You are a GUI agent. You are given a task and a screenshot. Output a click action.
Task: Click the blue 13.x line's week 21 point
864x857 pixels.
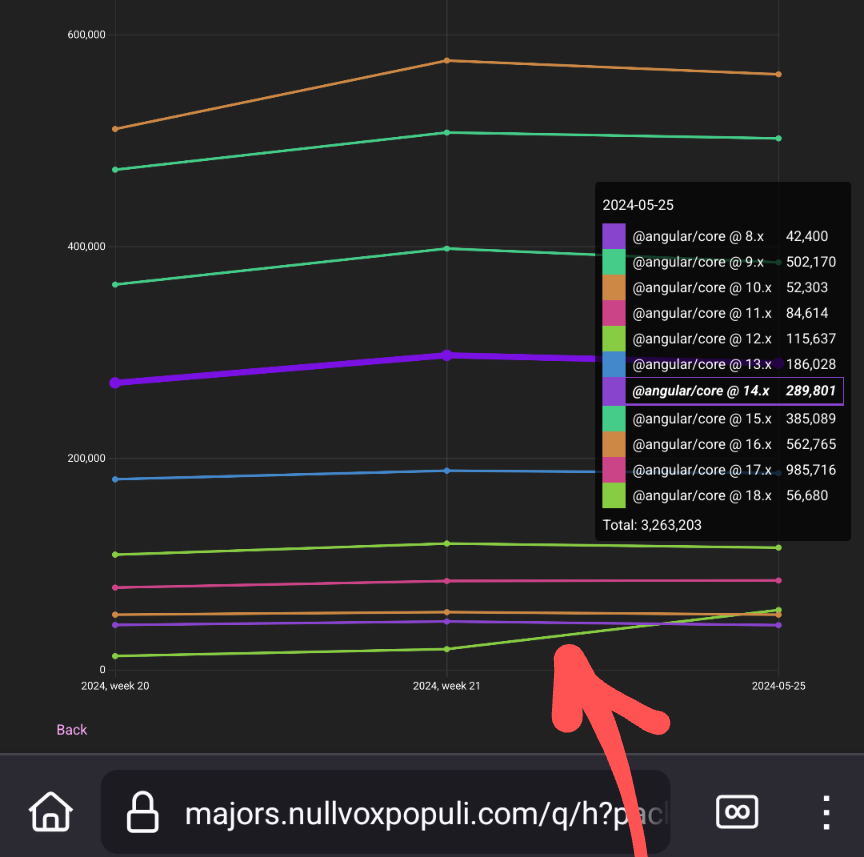[447, 471]
